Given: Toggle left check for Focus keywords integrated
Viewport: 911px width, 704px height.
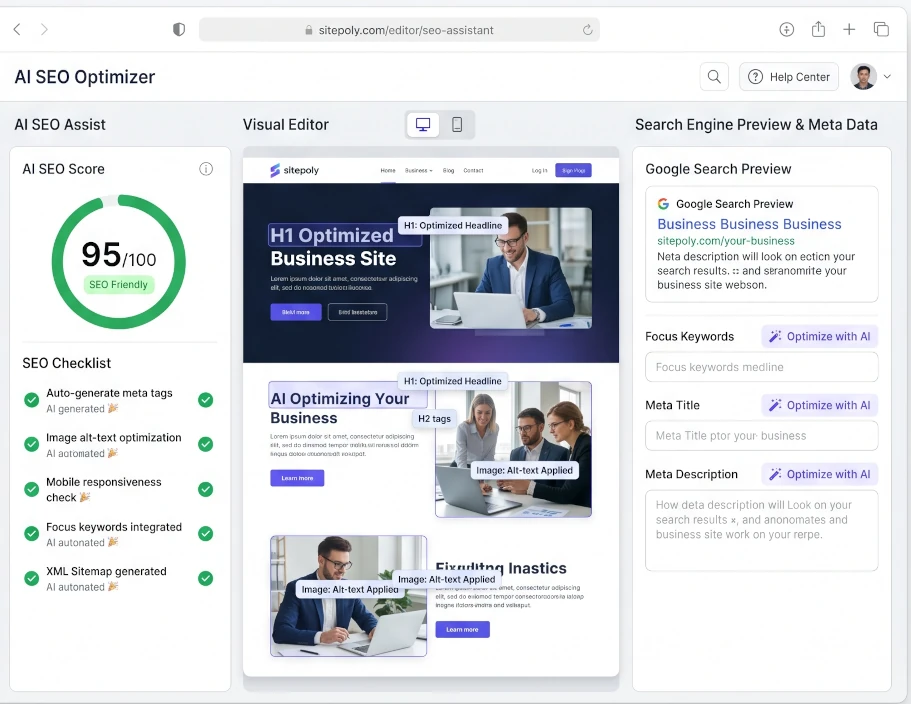Looking at the screenshot, I should [31, 533].
